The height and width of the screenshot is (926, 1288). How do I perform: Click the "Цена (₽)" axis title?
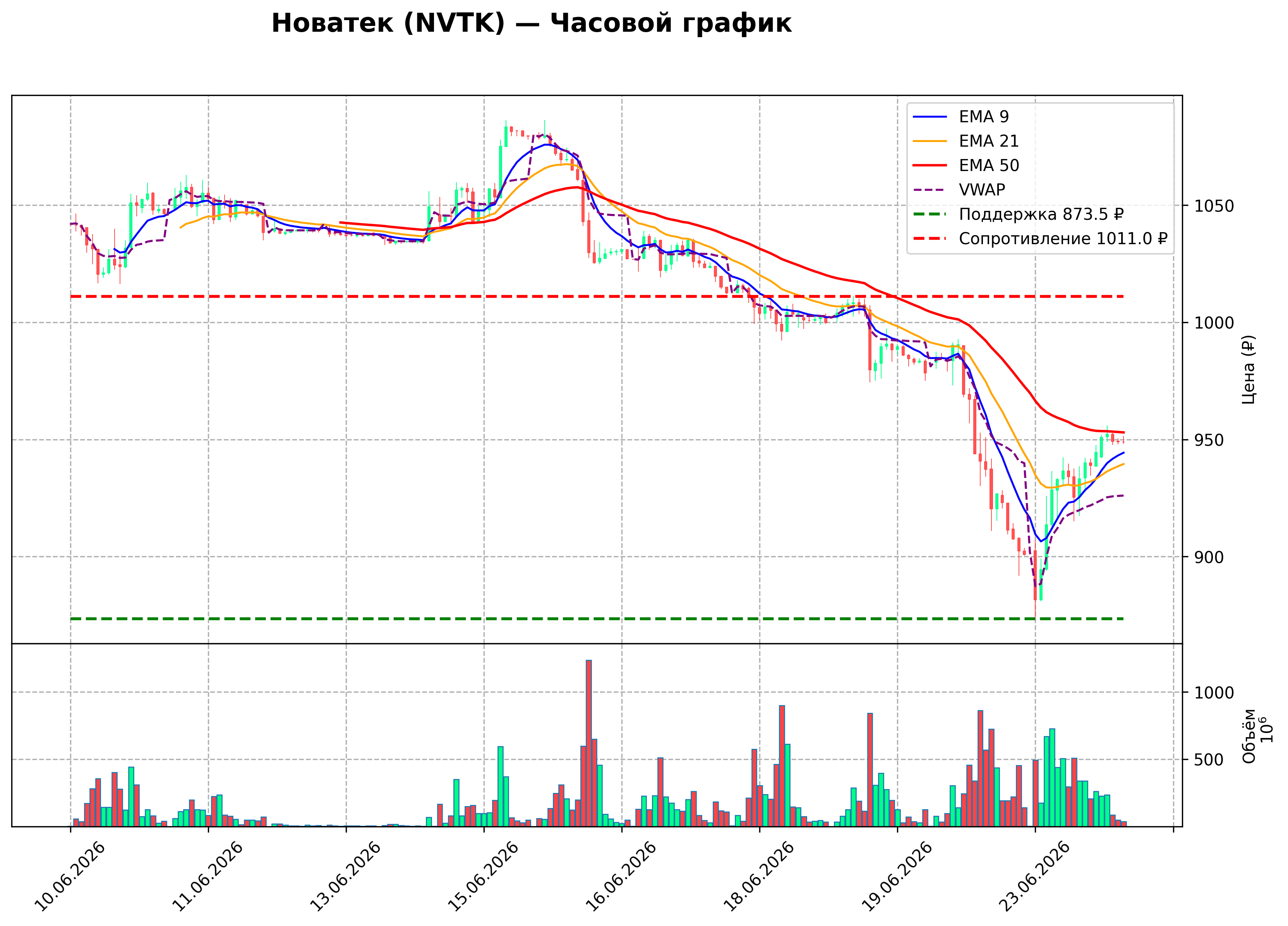tap(1248, 370)
